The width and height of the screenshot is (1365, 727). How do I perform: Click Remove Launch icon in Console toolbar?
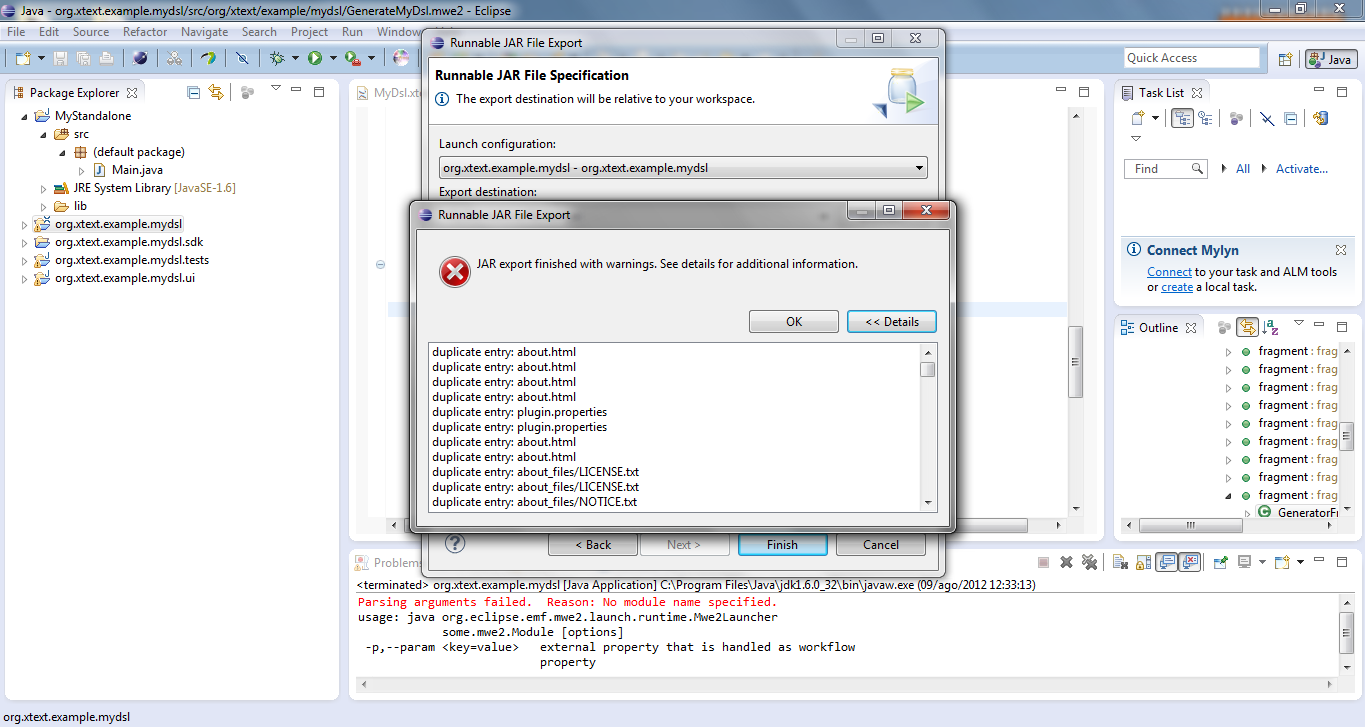(x=1066, y=563)
